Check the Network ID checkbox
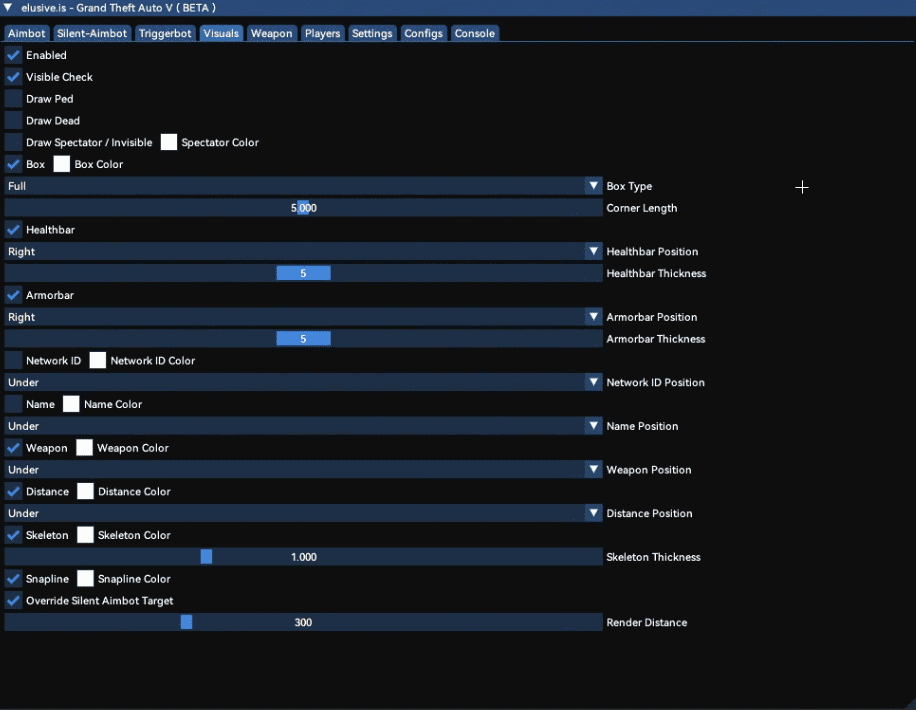Screen dimensions: 916x710 pyautogui.click(x=13, y=361)
